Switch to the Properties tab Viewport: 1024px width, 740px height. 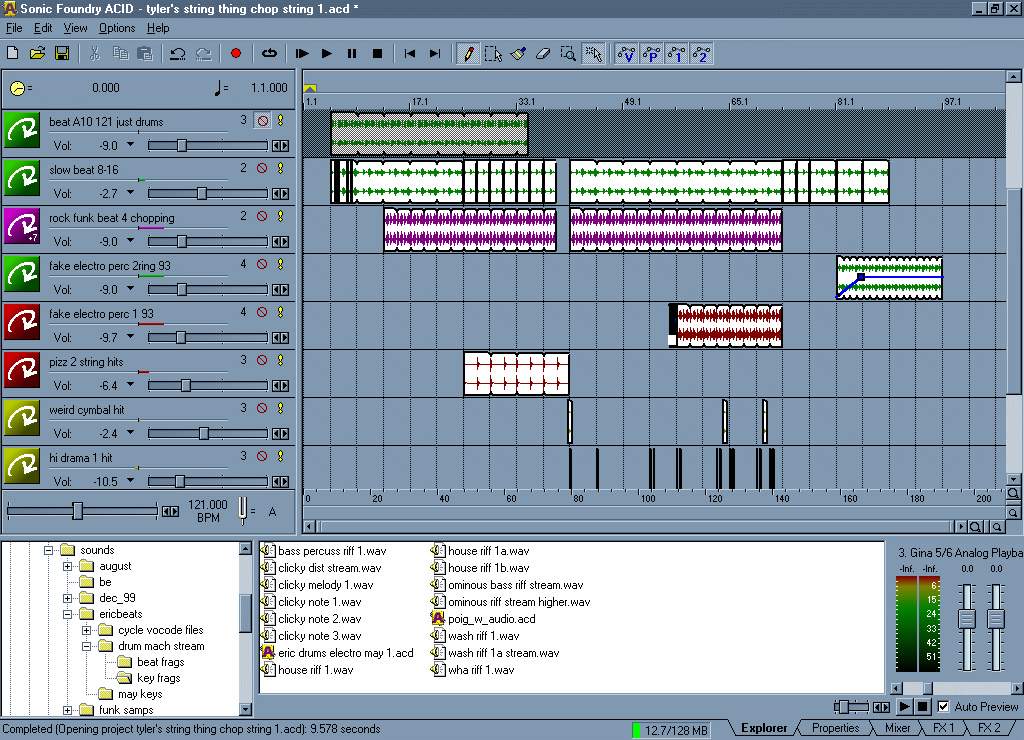tap(835, 728)
